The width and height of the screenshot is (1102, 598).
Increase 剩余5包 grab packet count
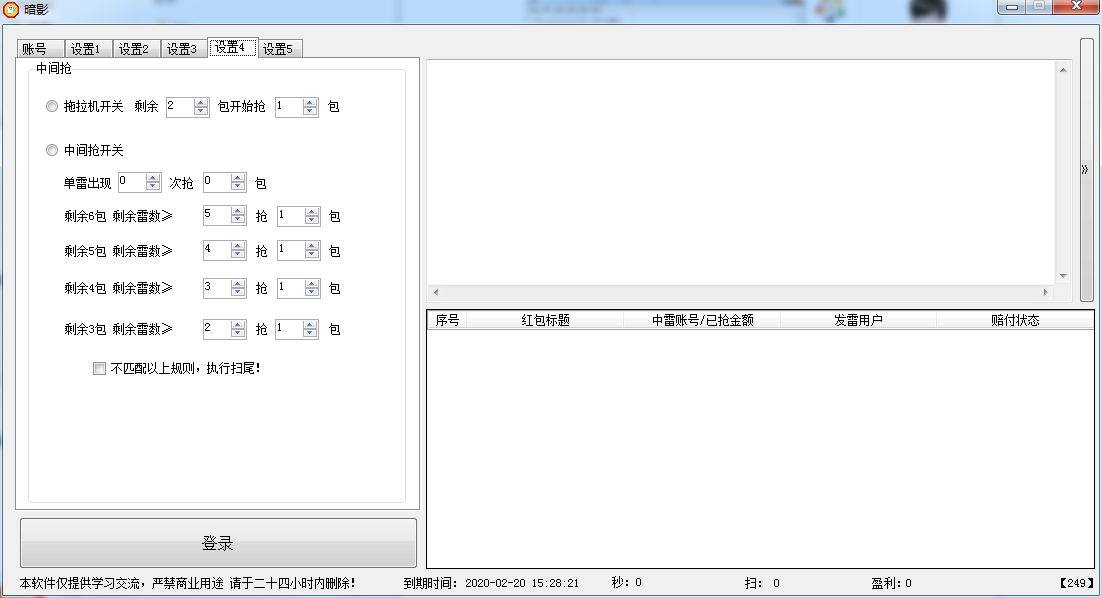[x=311, y=246]
